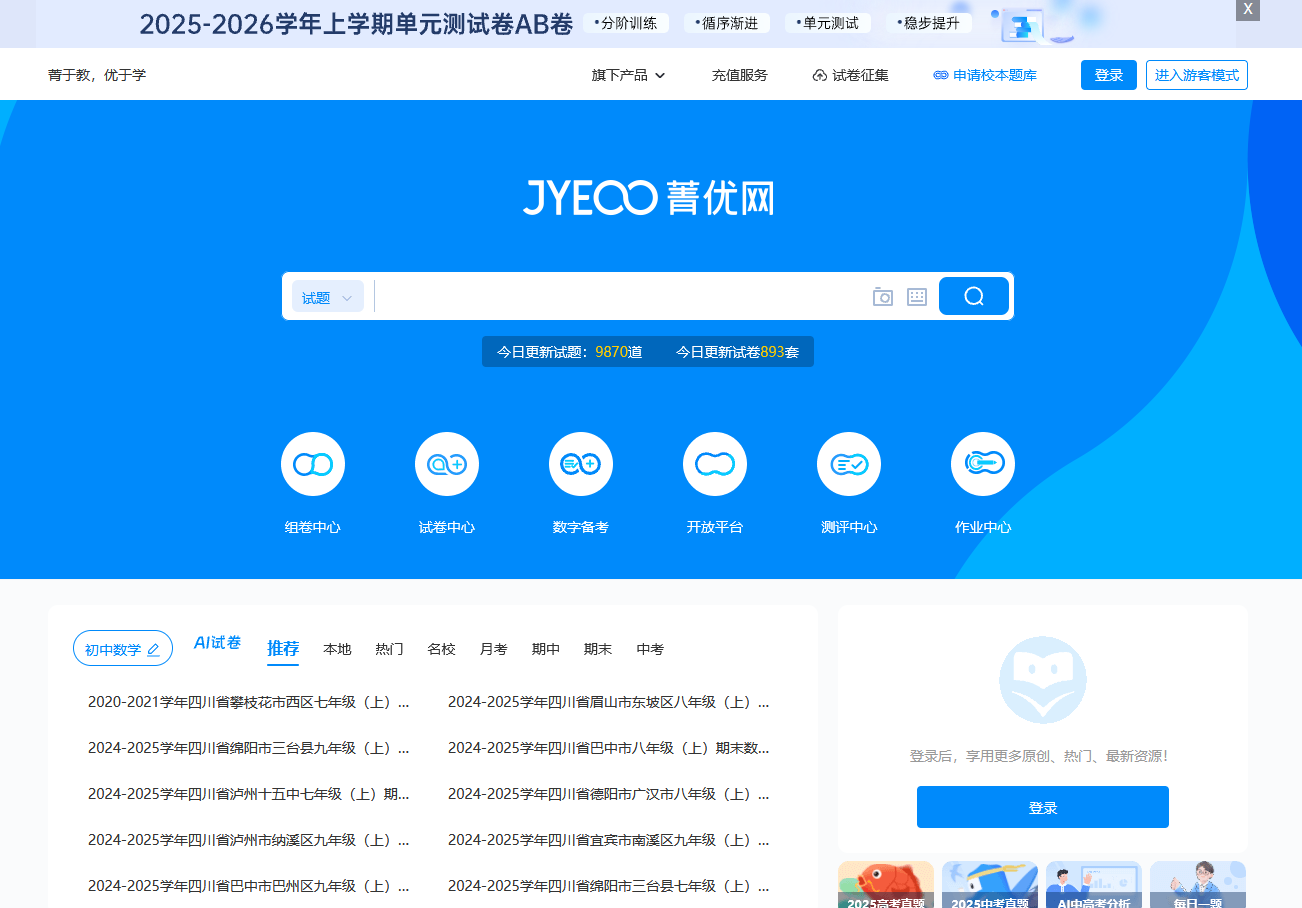The image size is (1302, 908).
Task: Open the 申请校本题库 link
Action: tap(985, 75)
